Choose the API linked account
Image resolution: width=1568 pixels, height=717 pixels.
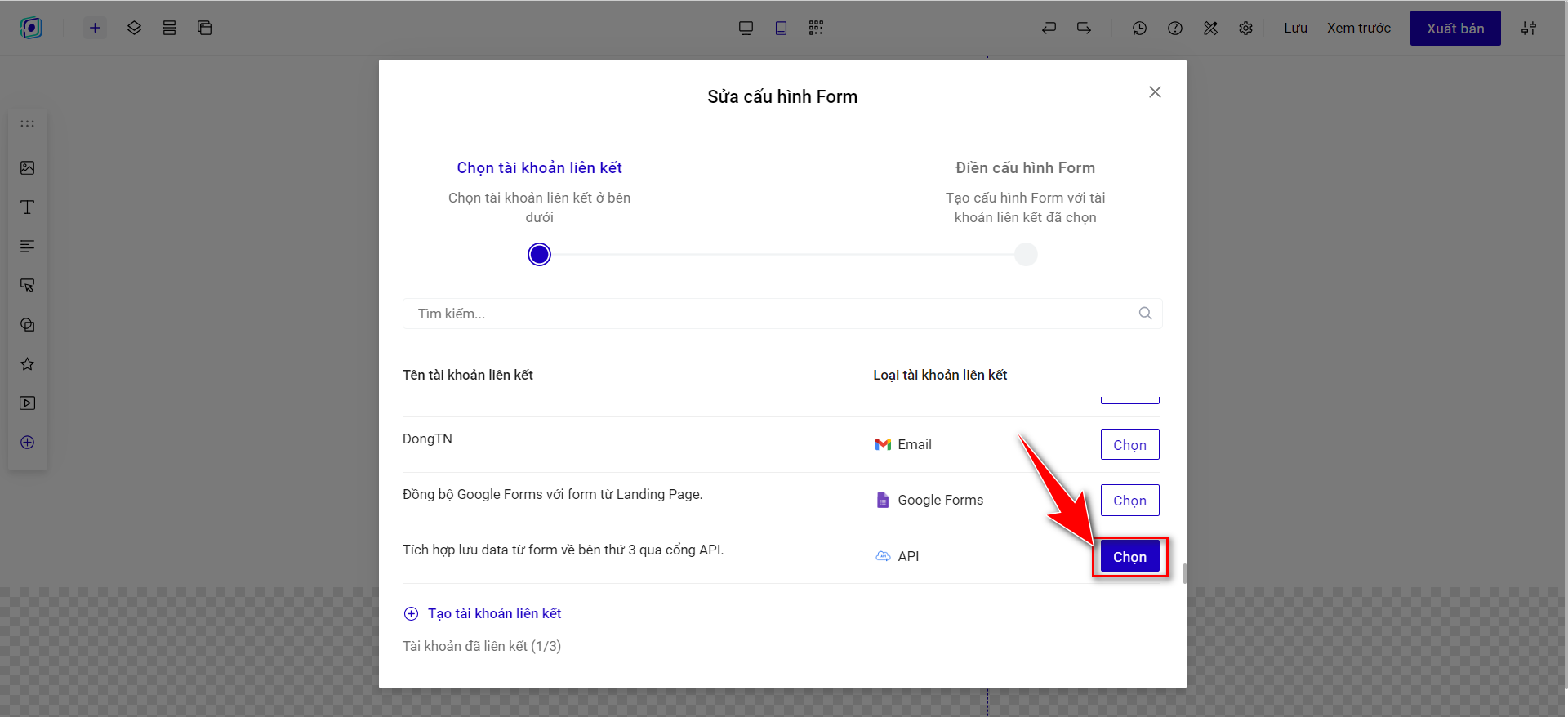pos(1129,557)
